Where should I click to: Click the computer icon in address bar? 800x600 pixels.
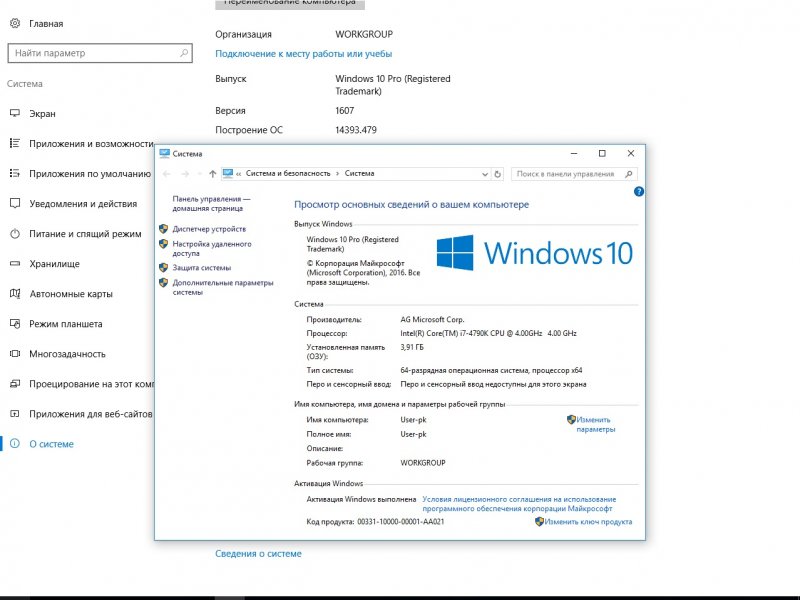pyautogui.click(x=228, y=173)
